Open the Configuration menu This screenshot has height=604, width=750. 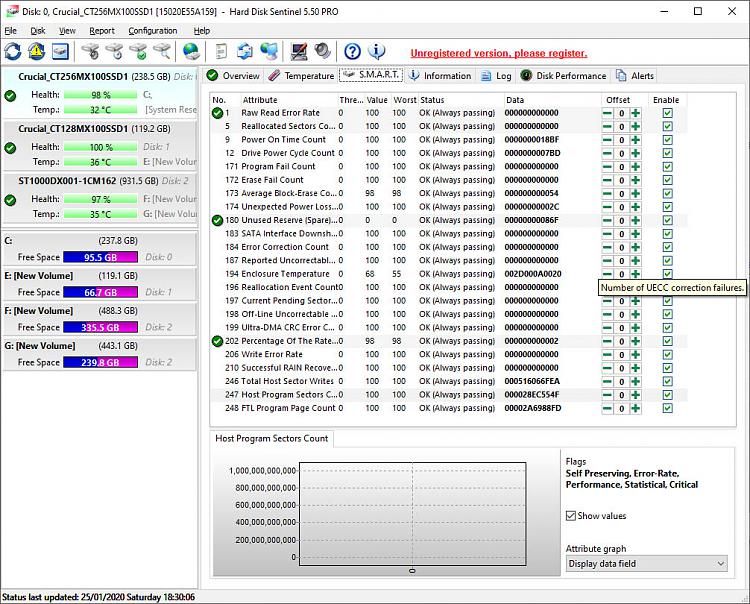(x=153, y=31)
